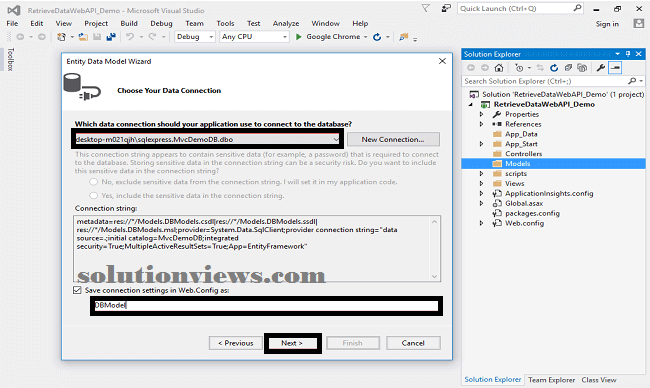
Task: Select 'No, exclude sensitive data' radio button
Action: pyautogui.click(x=94, y=182)
